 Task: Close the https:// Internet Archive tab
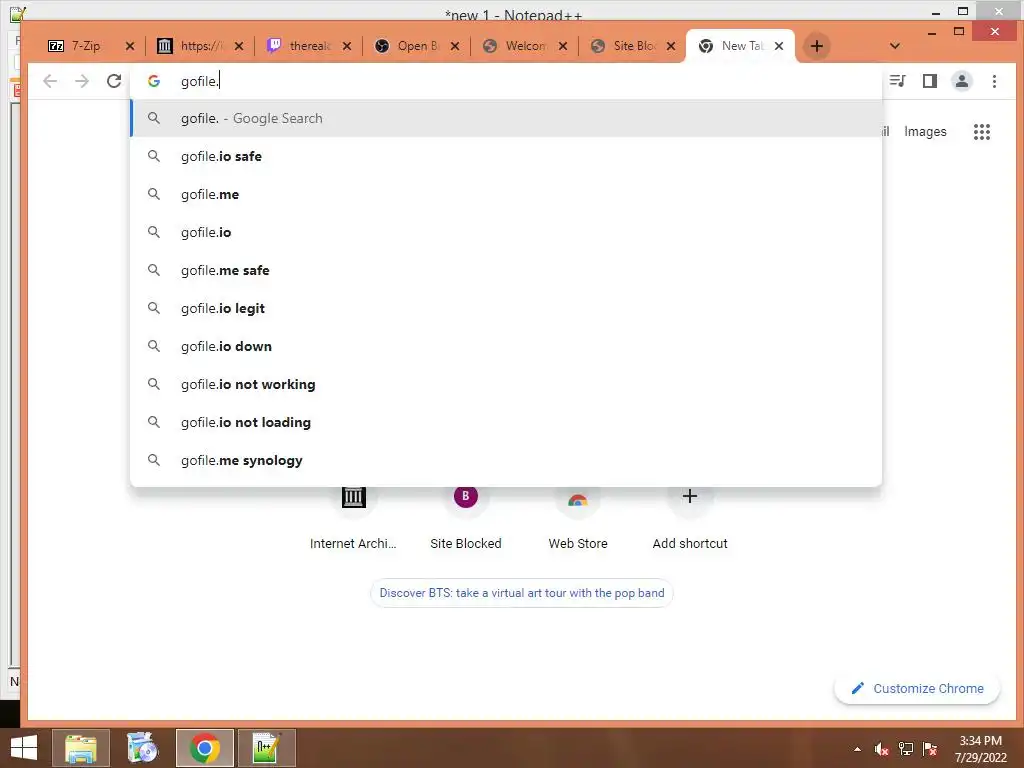click(239, 46)
